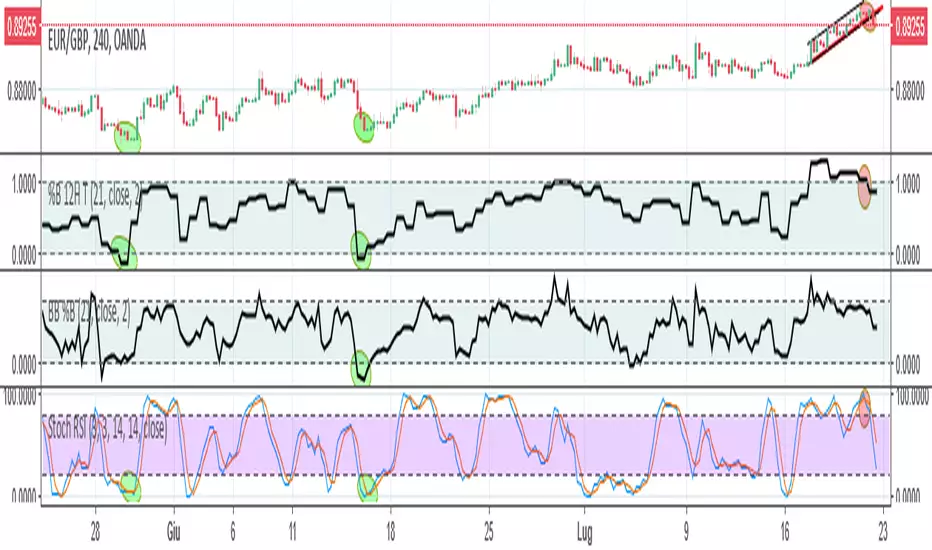Select green ellipse on price candles near the 28th
This screenshot has height=550, width=932.
(x=127, y=137)
